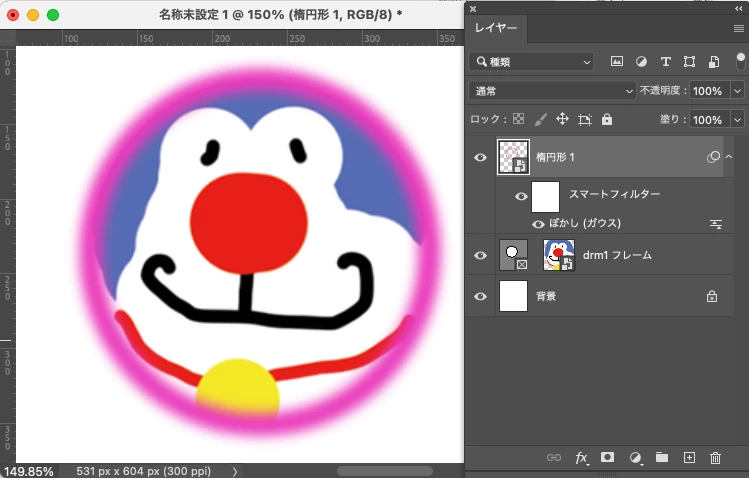Select the 楕円形 1 layer name
This screenshot has height=478, width=749.
(555, 157)
